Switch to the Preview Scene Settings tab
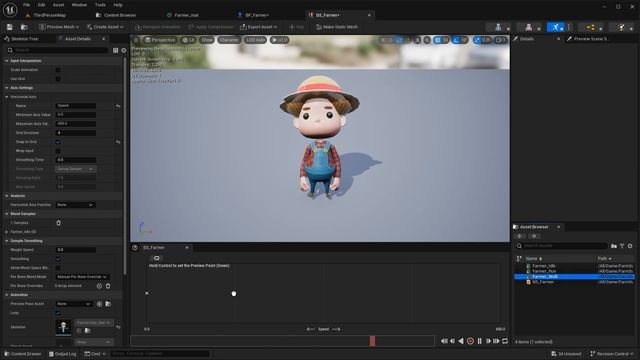The width and height of the screenshot is (640, 360). coord(590,39)
